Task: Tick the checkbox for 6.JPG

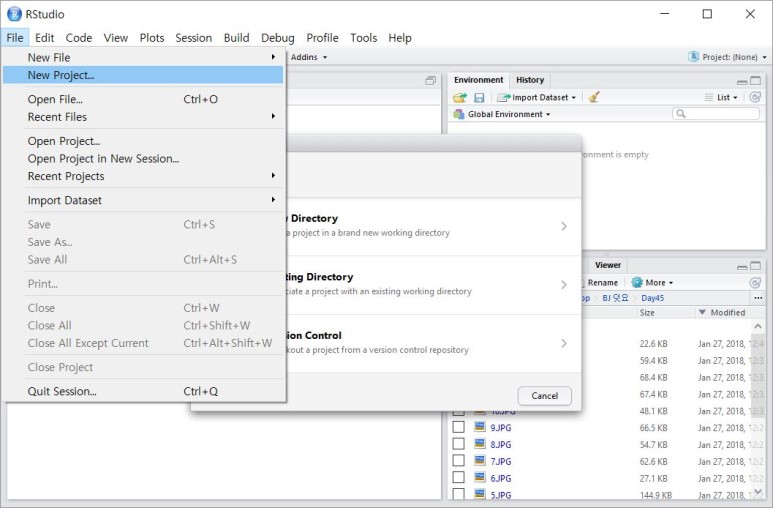Action: pyautogui.click(x=458, y=477)
